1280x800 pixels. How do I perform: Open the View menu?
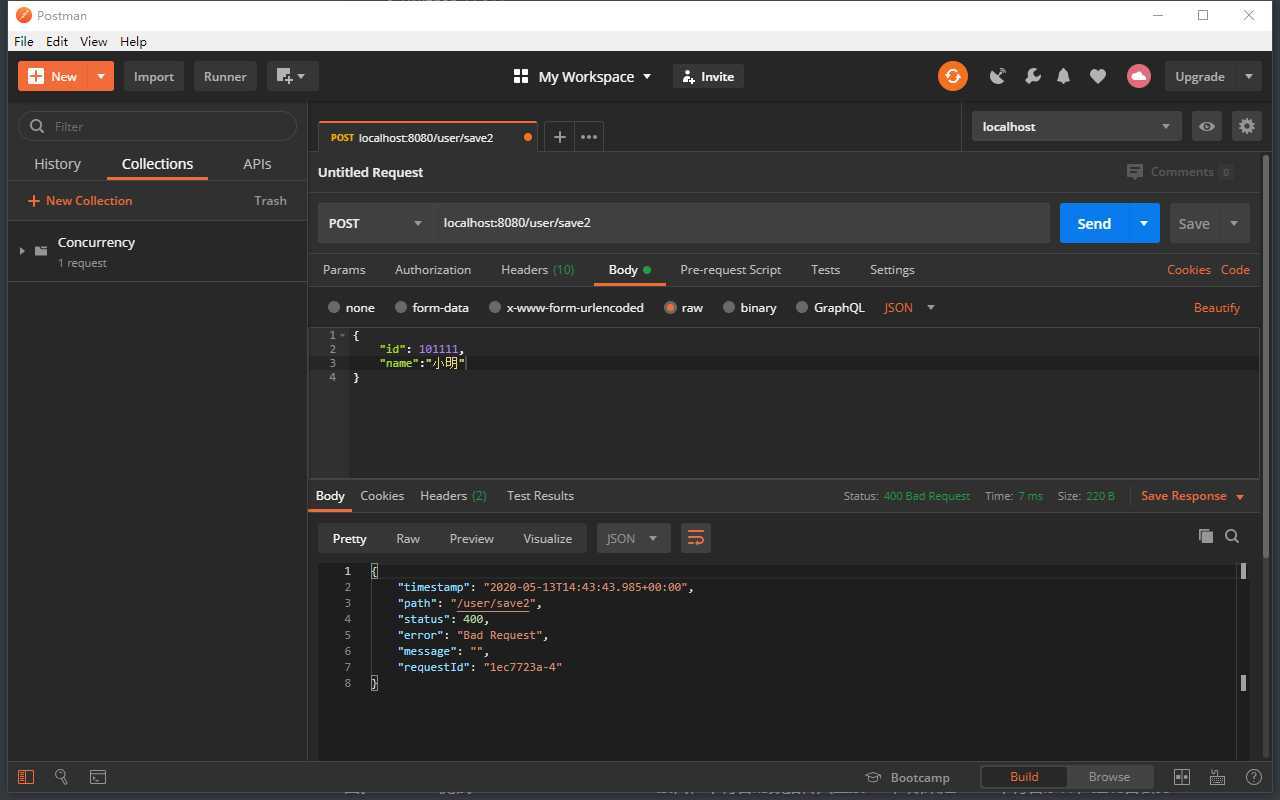[x=93, y=41]
